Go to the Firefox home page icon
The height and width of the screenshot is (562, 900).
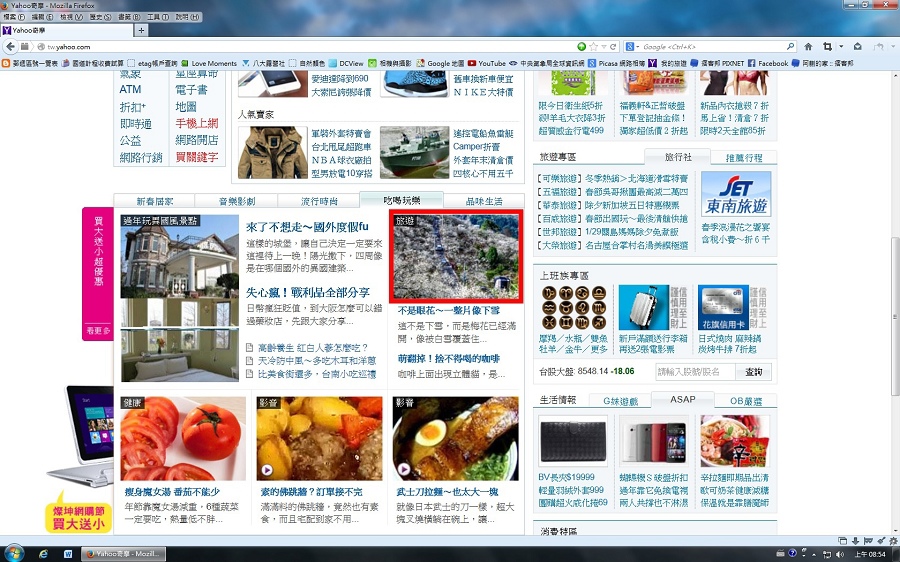[808, 46]
